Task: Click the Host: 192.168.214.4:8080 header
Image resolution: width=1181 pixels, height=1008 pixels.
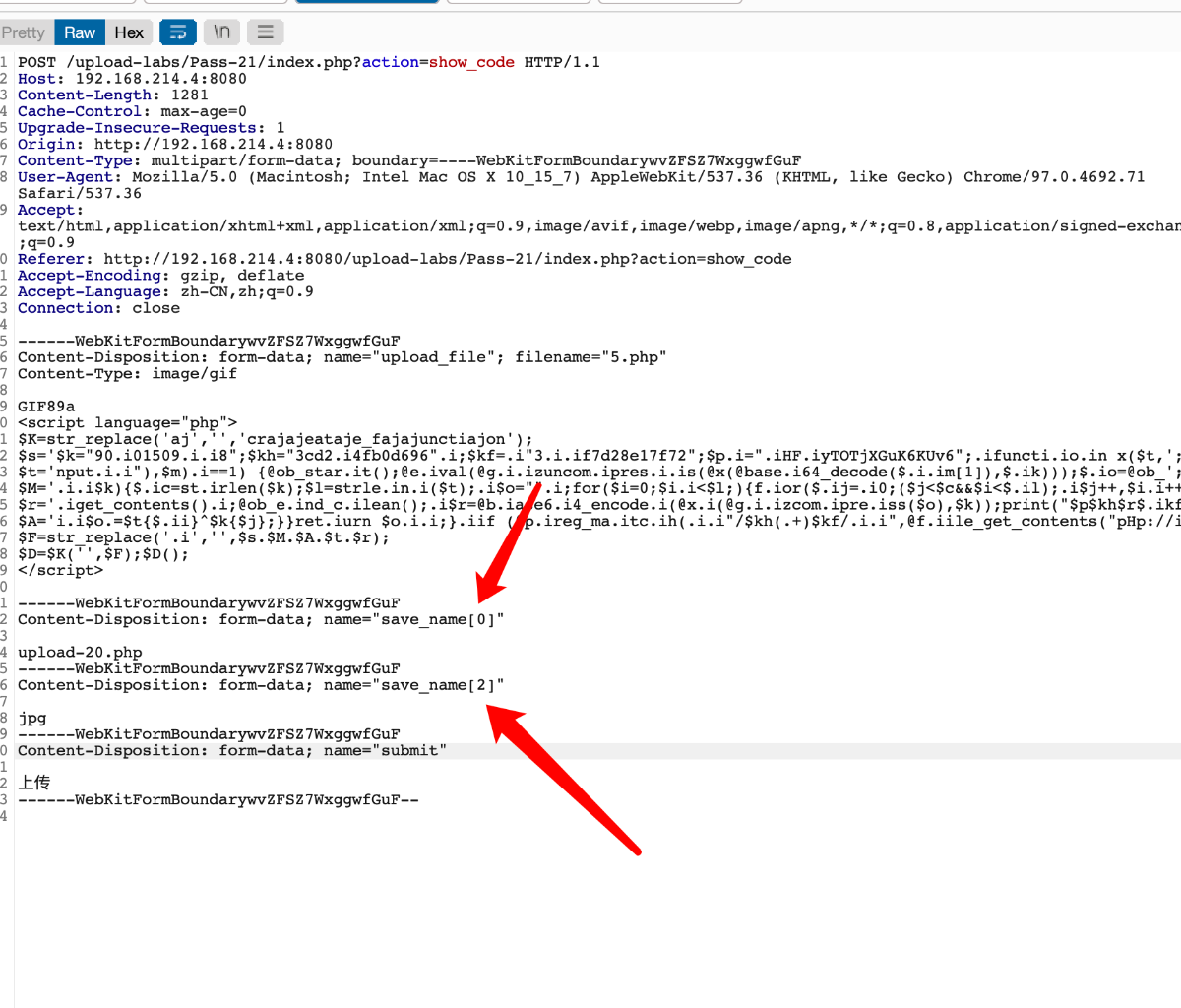Action: [132, 79]
